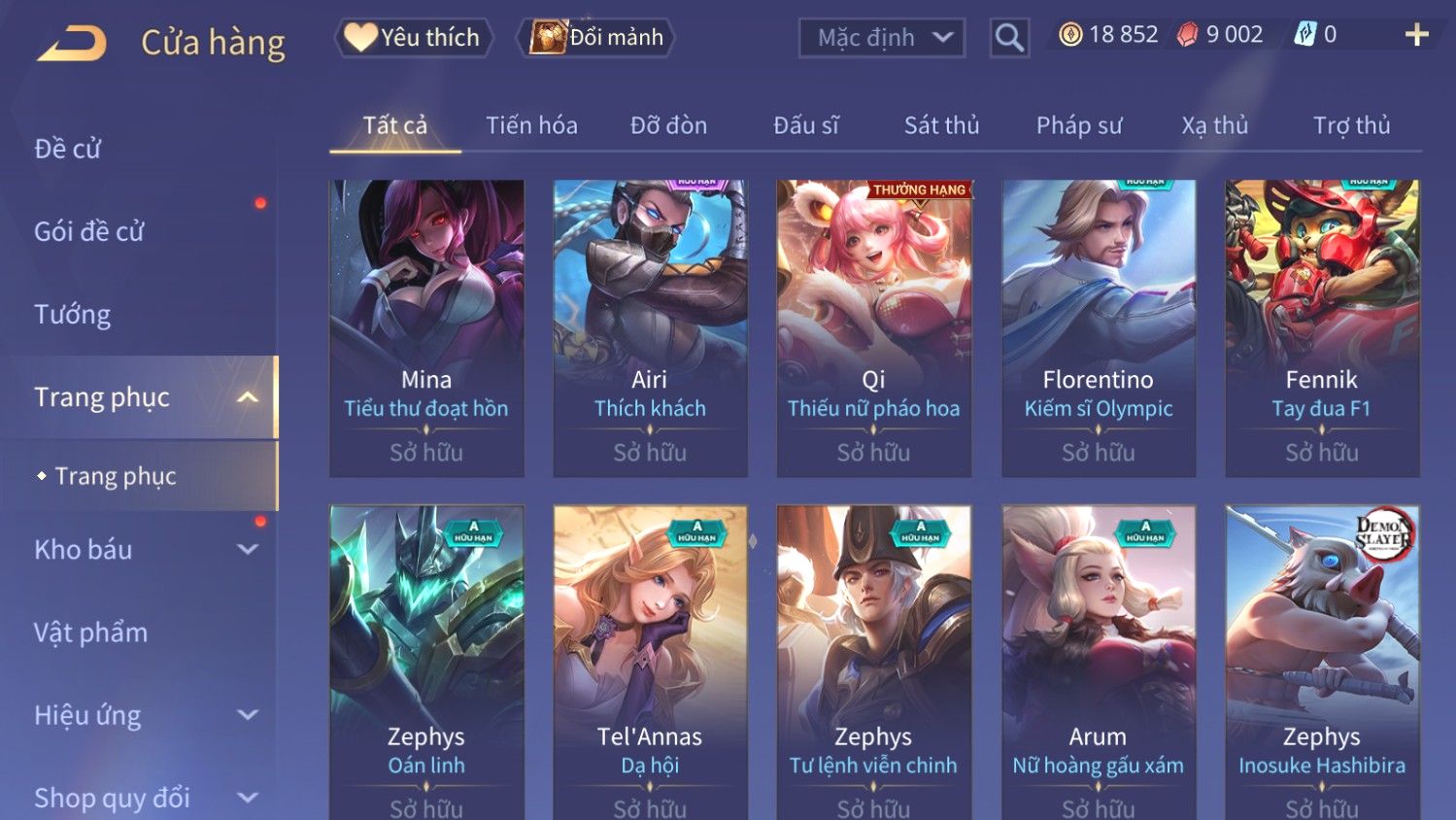Switch to the Tiến hóa tab
The height and width of the screenshot is (820, 1456).
point(531,125)
